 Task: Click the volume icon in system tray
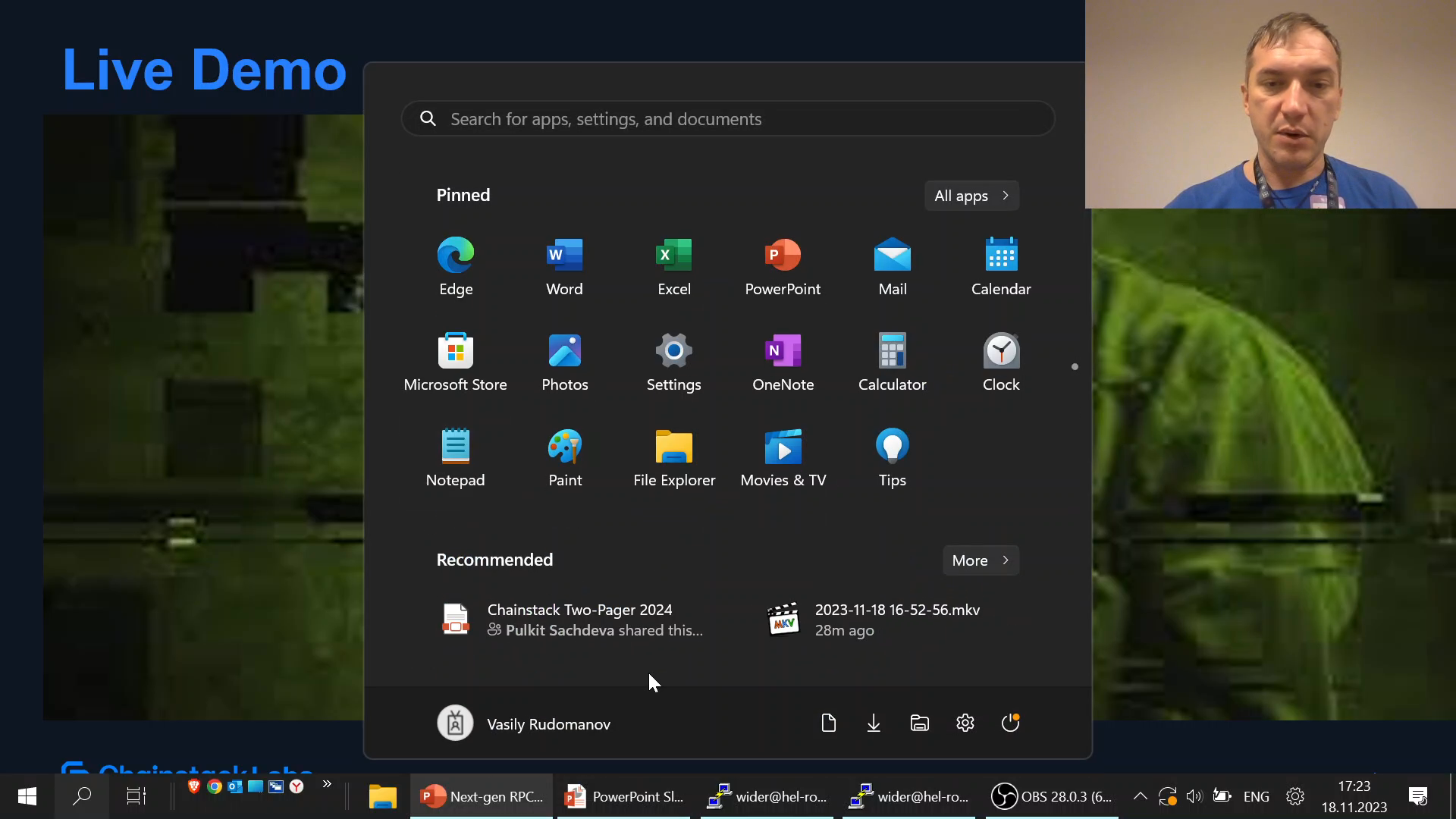click(x=1194, y=796)
